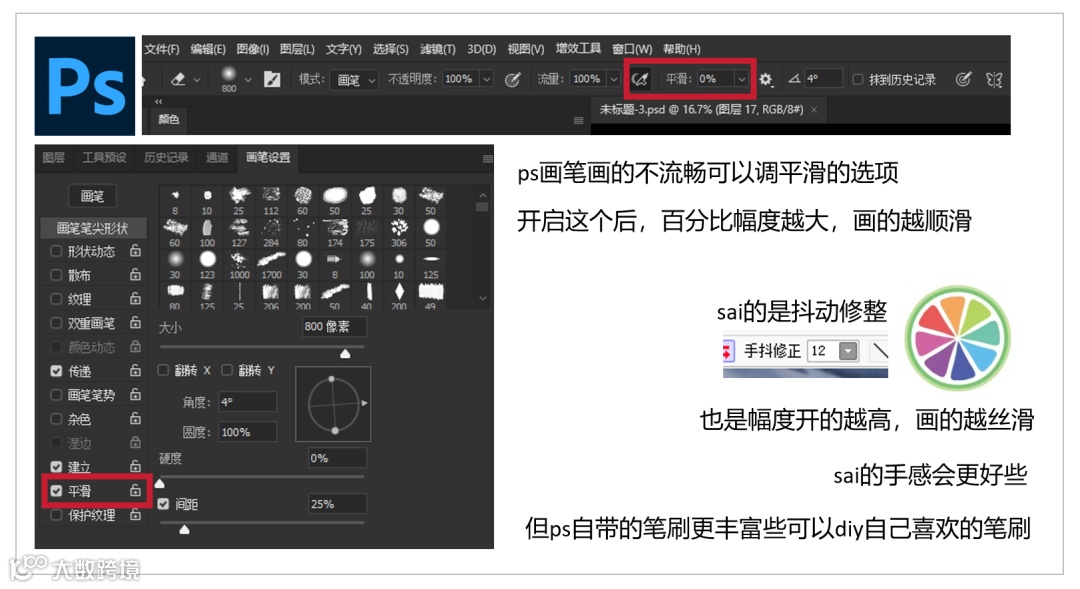The width and height of the screenshot is (1080, 589).
Task: Enable the 形状动态 checkbox
Action: 56,251
